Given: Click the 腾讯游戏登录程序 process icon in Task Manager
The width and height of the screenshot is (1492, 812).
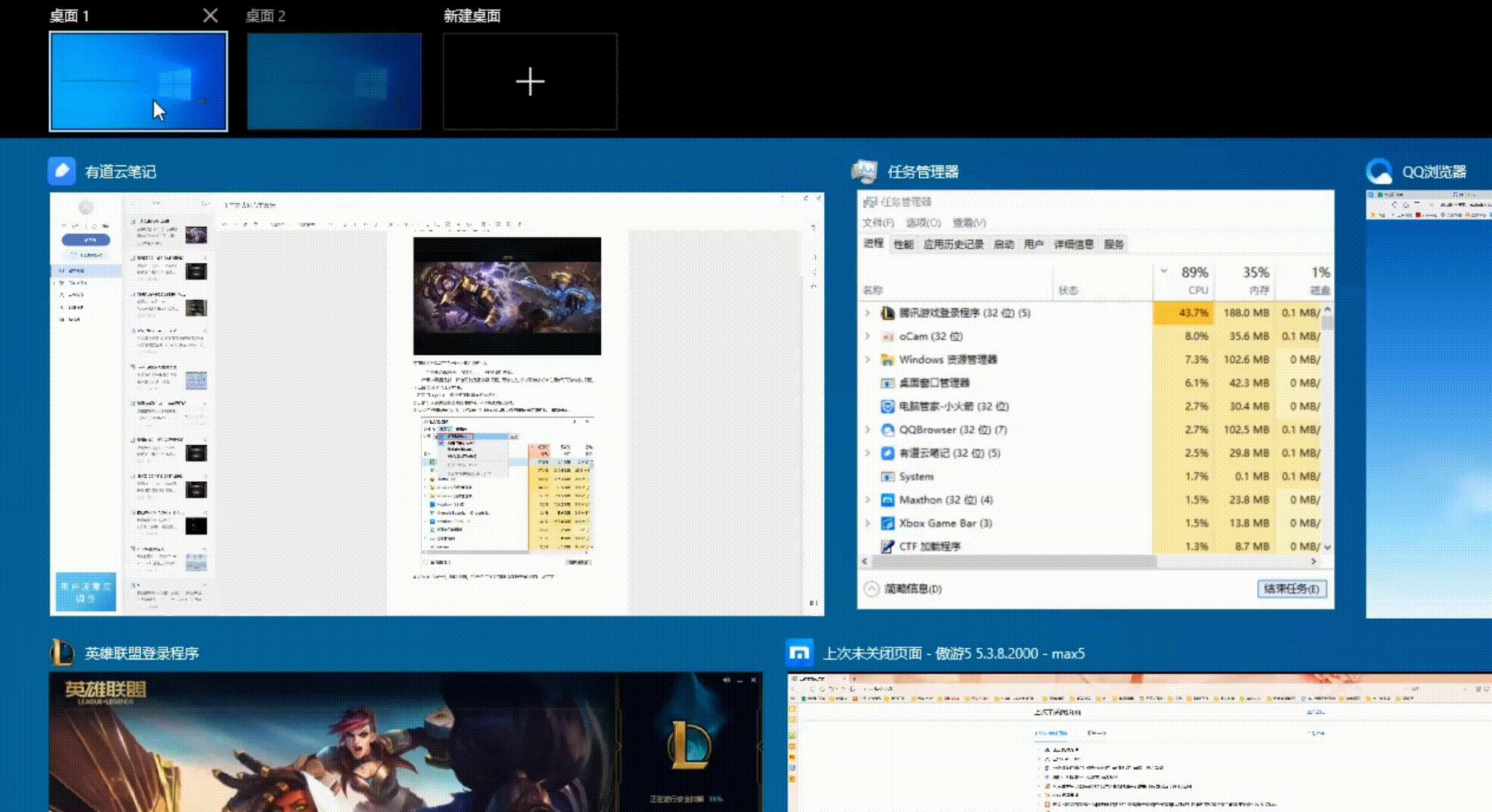Looking at the screenshot, I should 887,313.
